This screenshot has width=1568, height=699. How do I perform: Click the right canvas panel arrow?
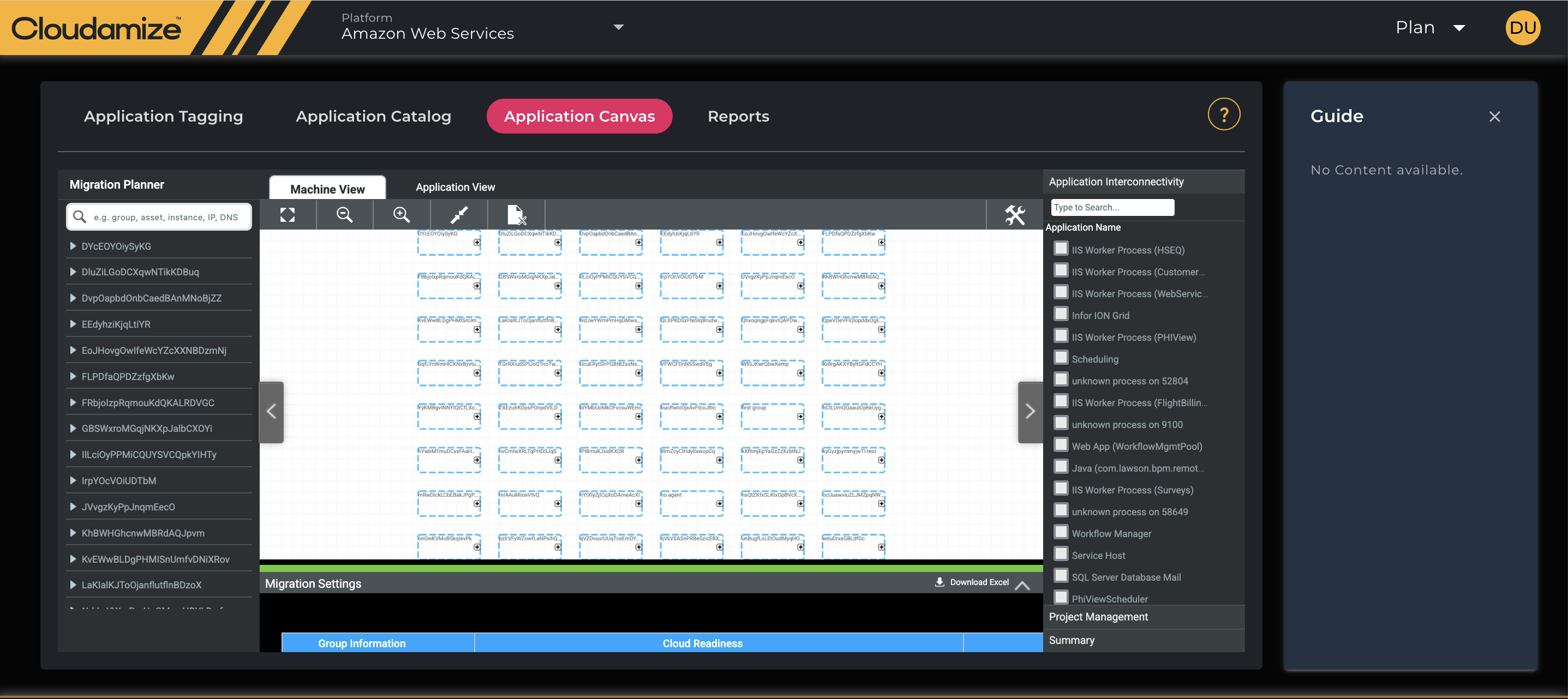pyautogui.click(x=1030, y=412)
